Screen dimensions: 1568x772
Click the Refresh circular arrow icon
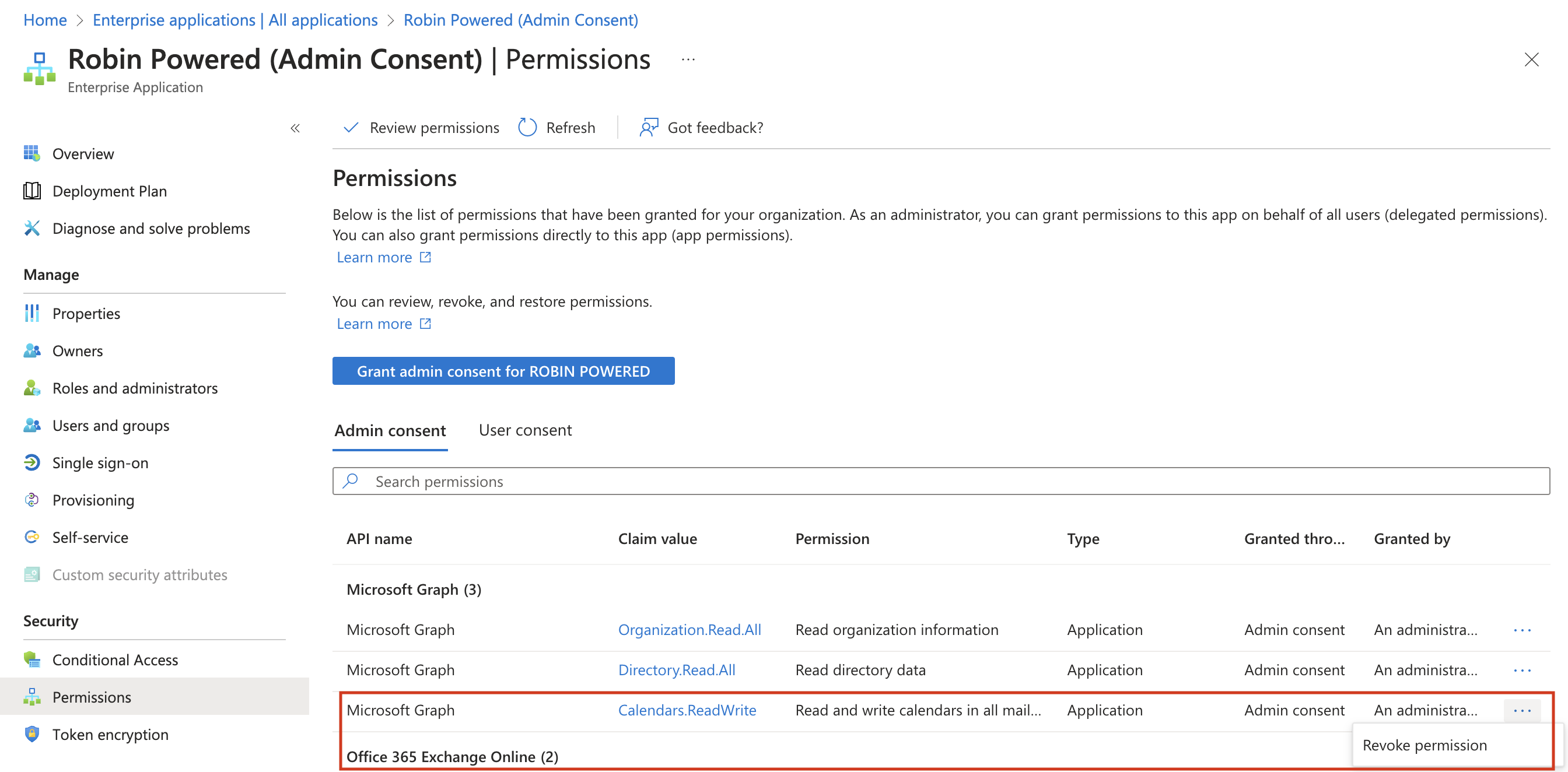tap(527, 127)
